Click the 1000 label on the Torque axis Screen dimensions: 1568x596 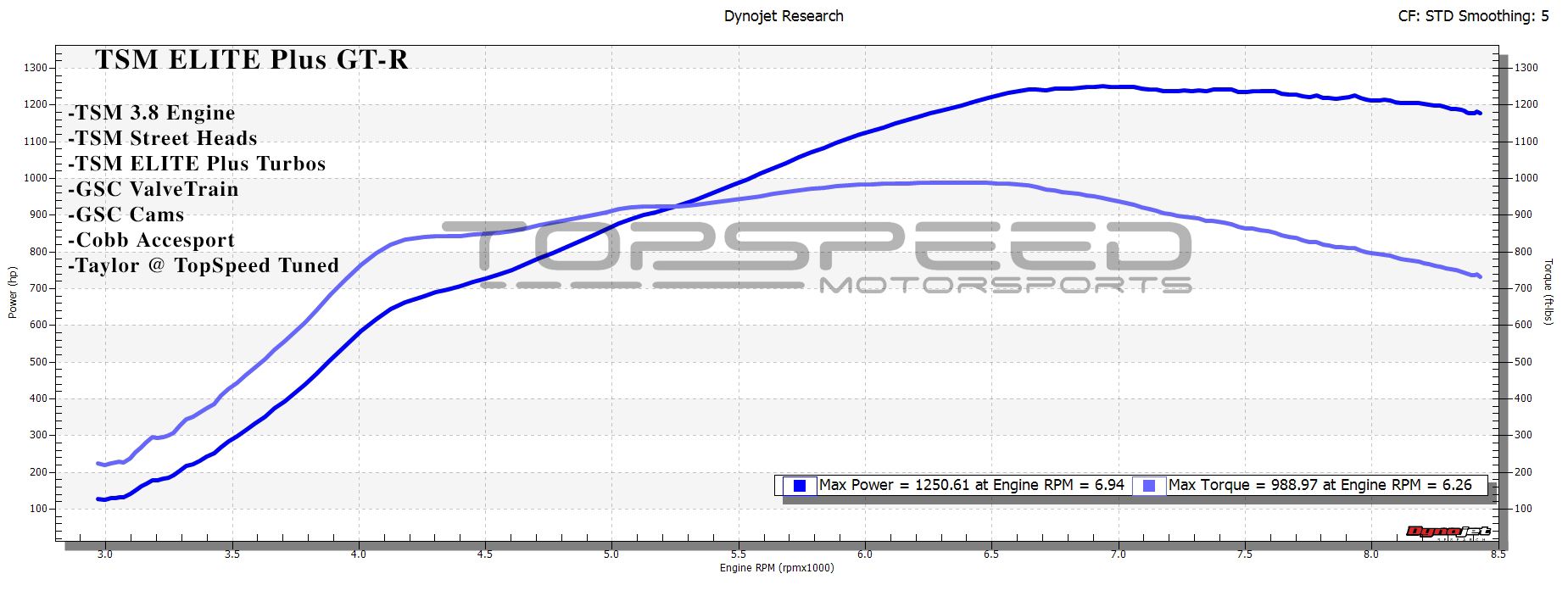click(1526, 178)
